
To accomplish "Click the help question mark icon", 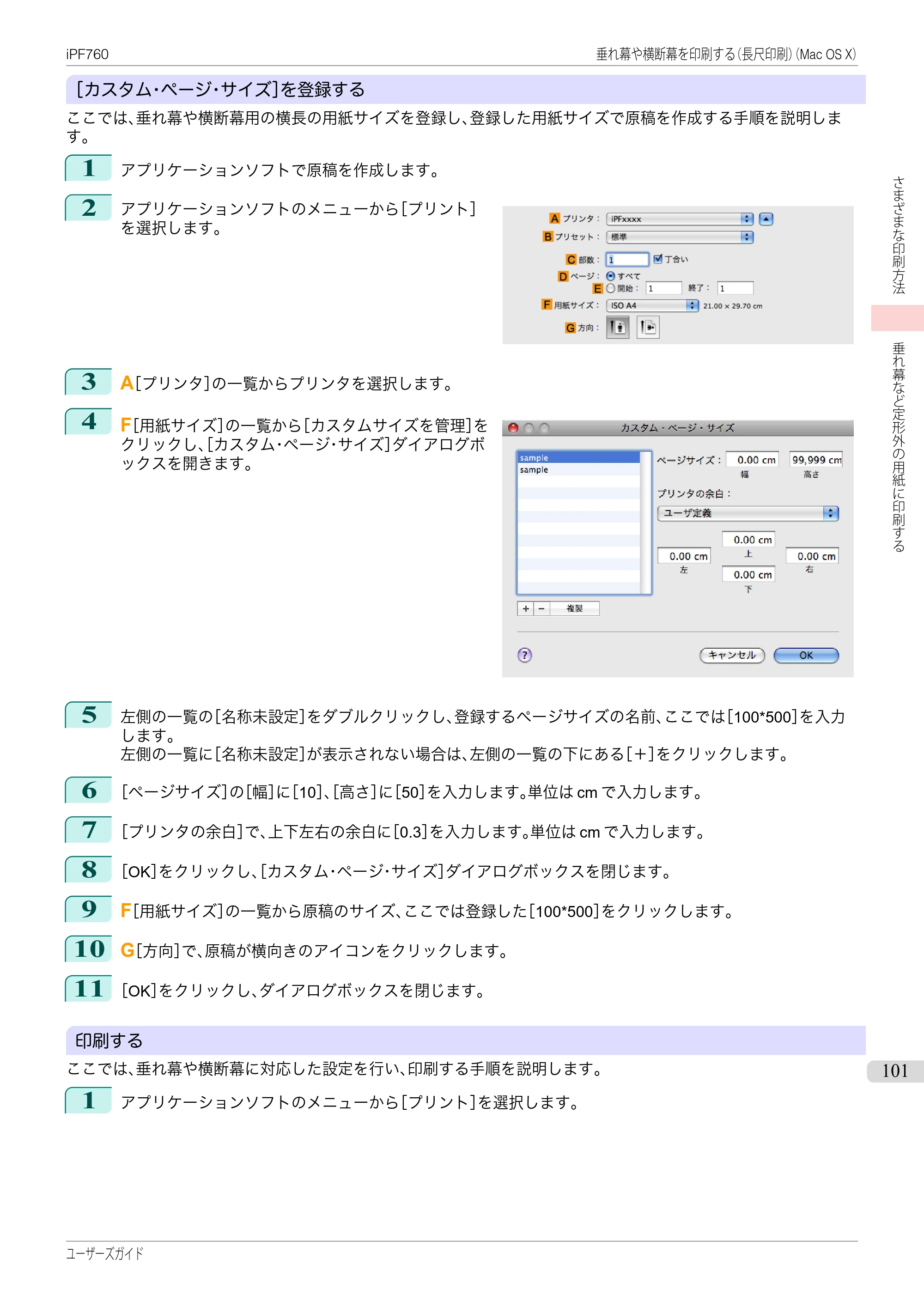I will 524,655.
